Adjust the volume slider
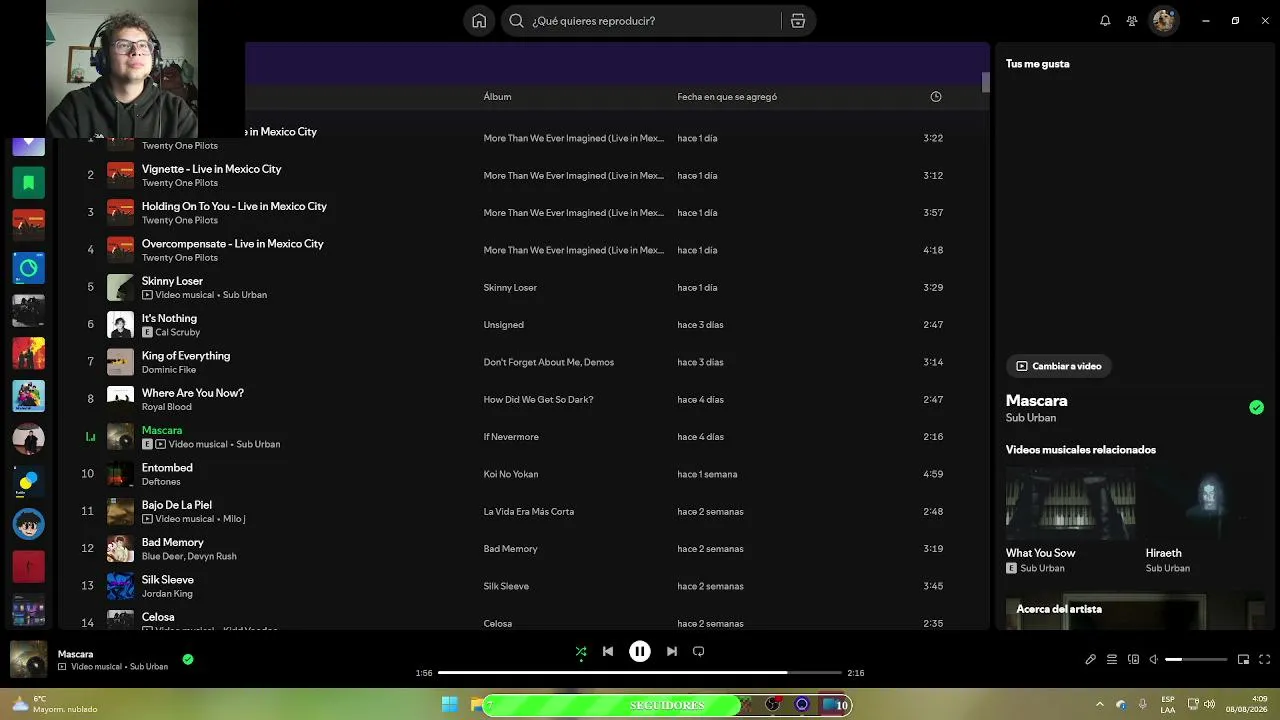 pyautogui.click(x=1196, y=660)
